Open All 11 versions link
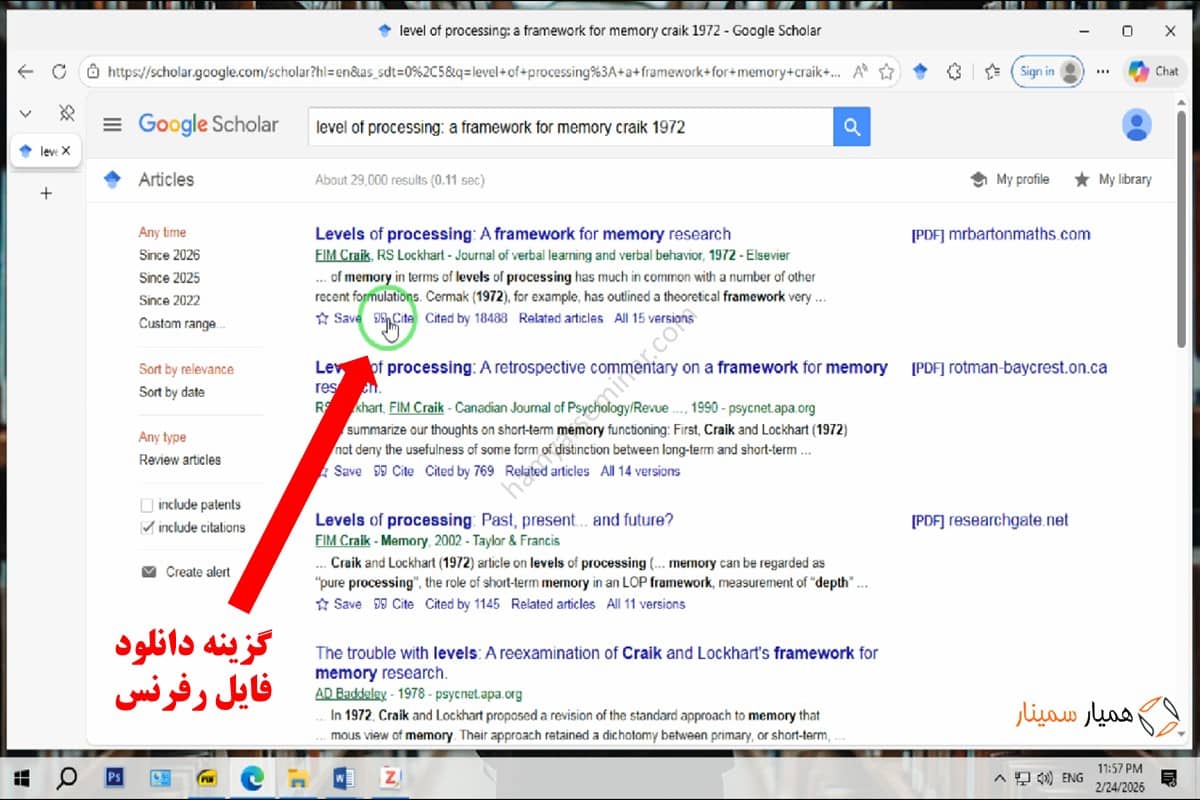 click(x=646, y=604)
